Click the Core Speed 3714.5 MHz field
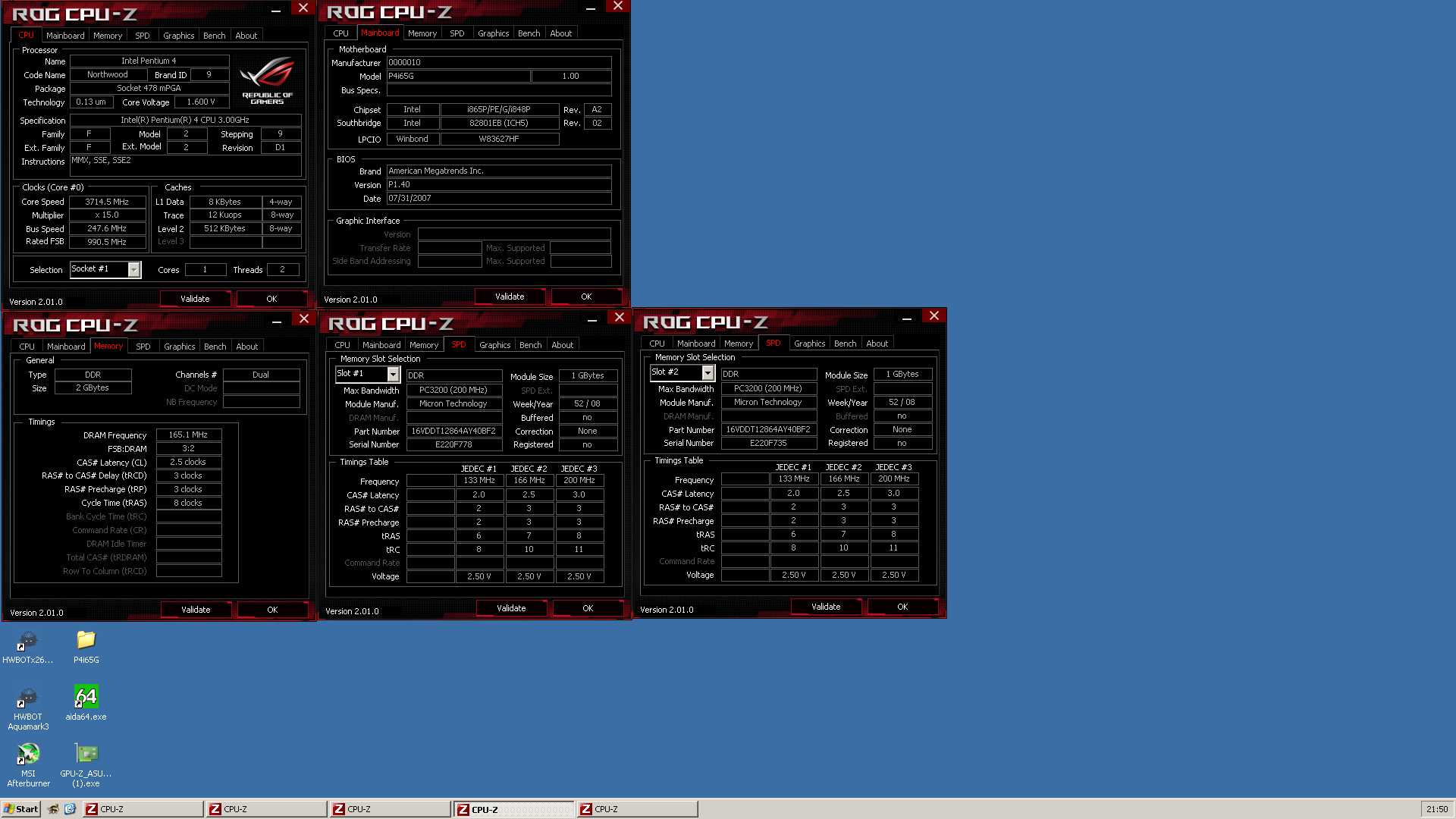Image resolution: width=1456 pixels, height=819 pixels. click(x=107, y=202)
